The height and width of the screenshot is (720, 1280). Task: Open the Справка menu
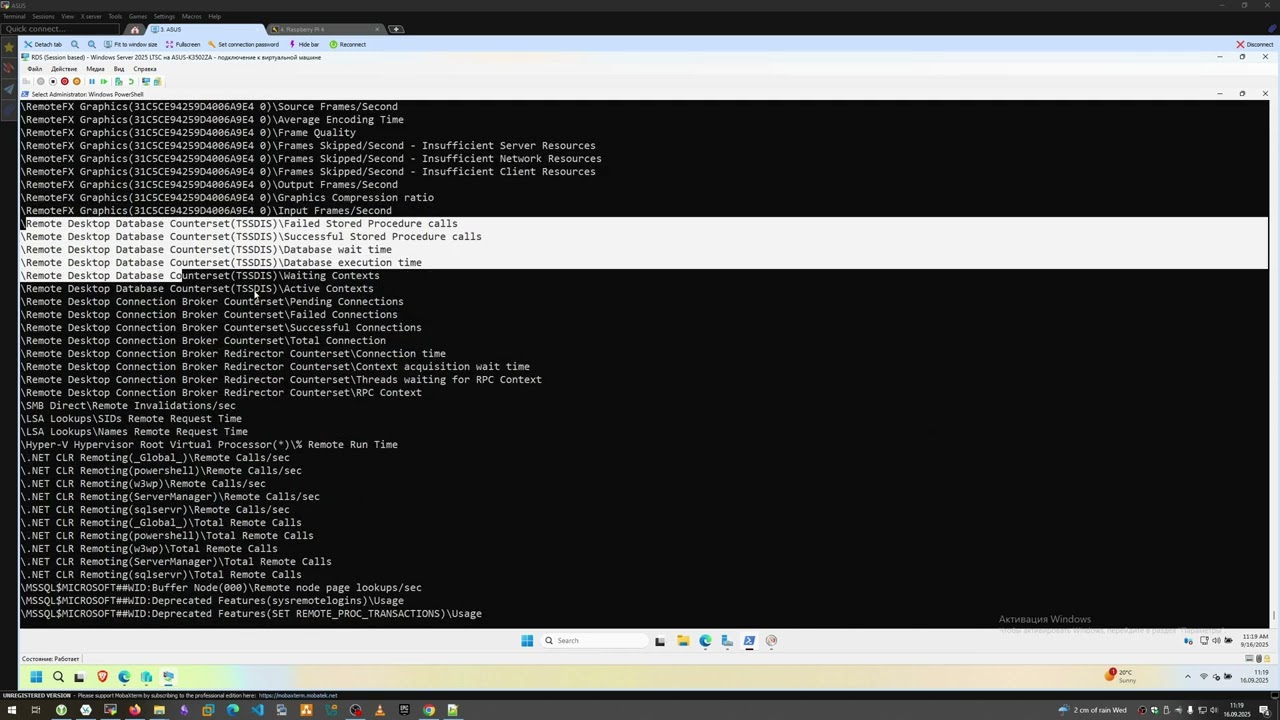[x=145, y=69]
